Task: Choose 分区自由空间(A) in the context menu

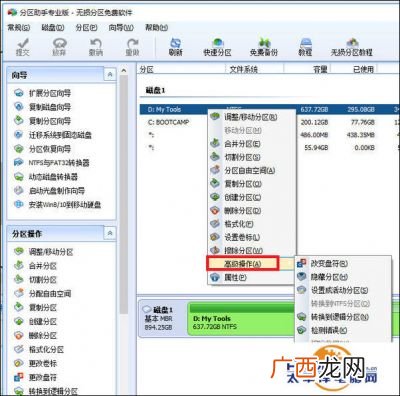Action: pyautogui.click(x=252, y=170)
